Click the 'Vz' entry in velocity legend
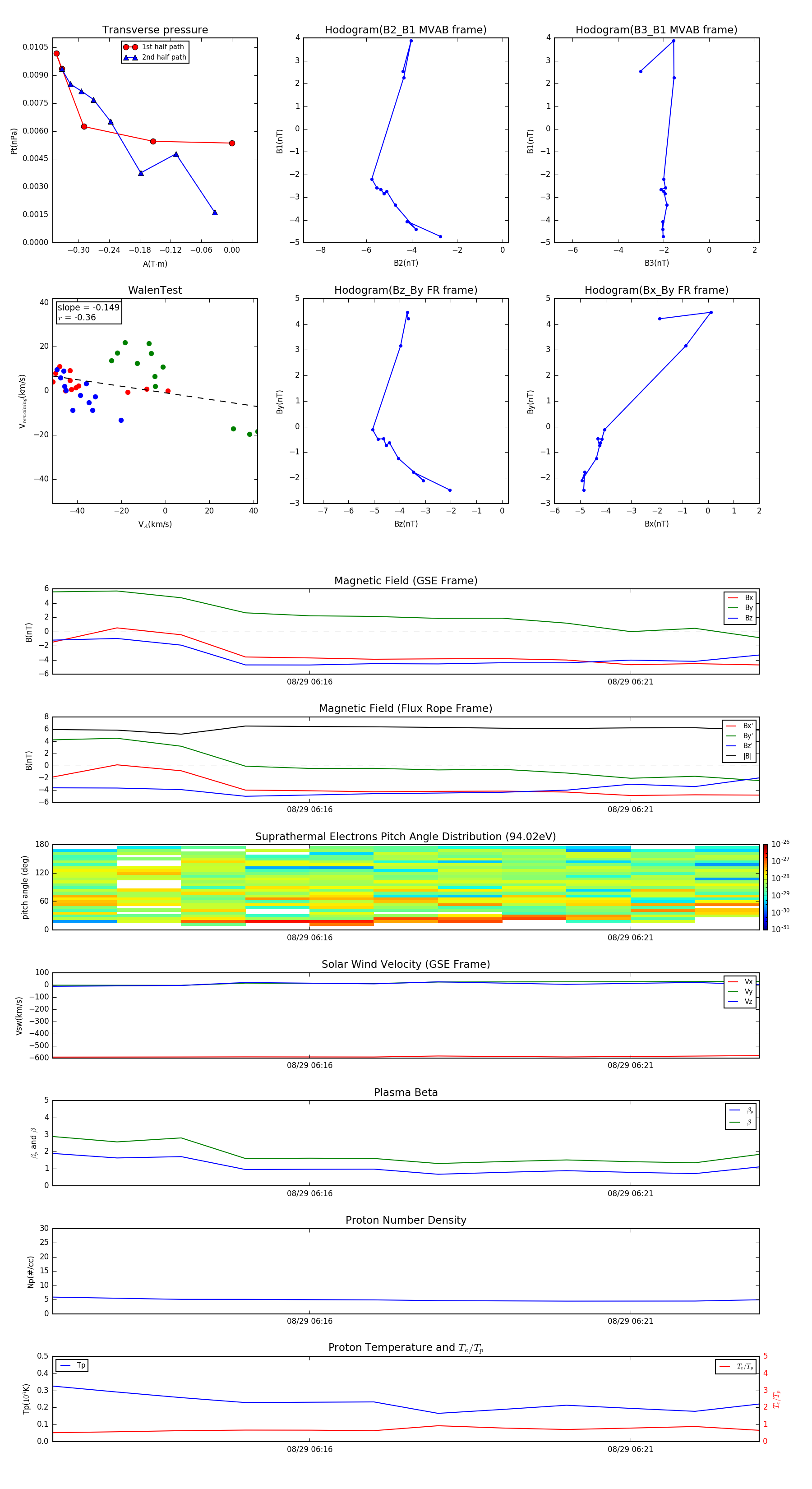Image resolution: width=812 pixels, height=1489 pixels. tap(740, 1002)
